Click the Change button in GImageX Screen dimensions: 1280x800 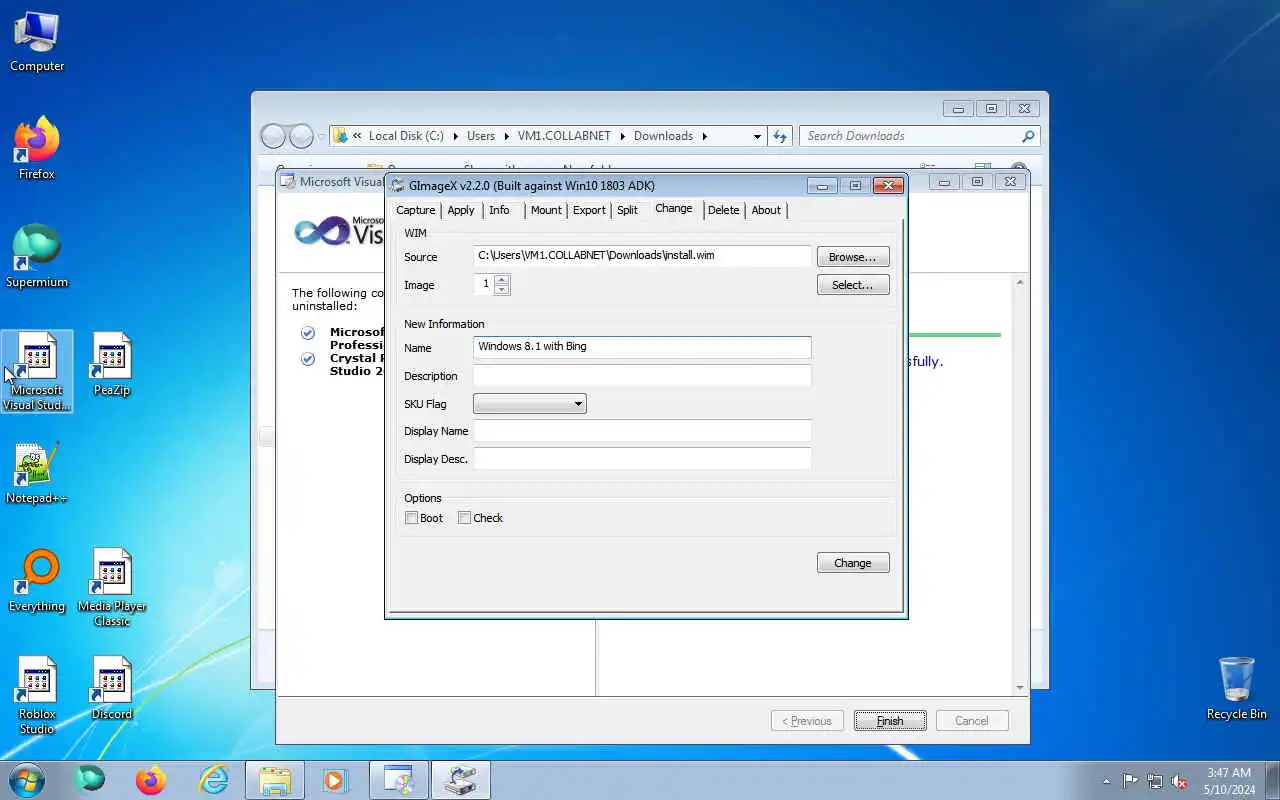click(x=853, y=563)
